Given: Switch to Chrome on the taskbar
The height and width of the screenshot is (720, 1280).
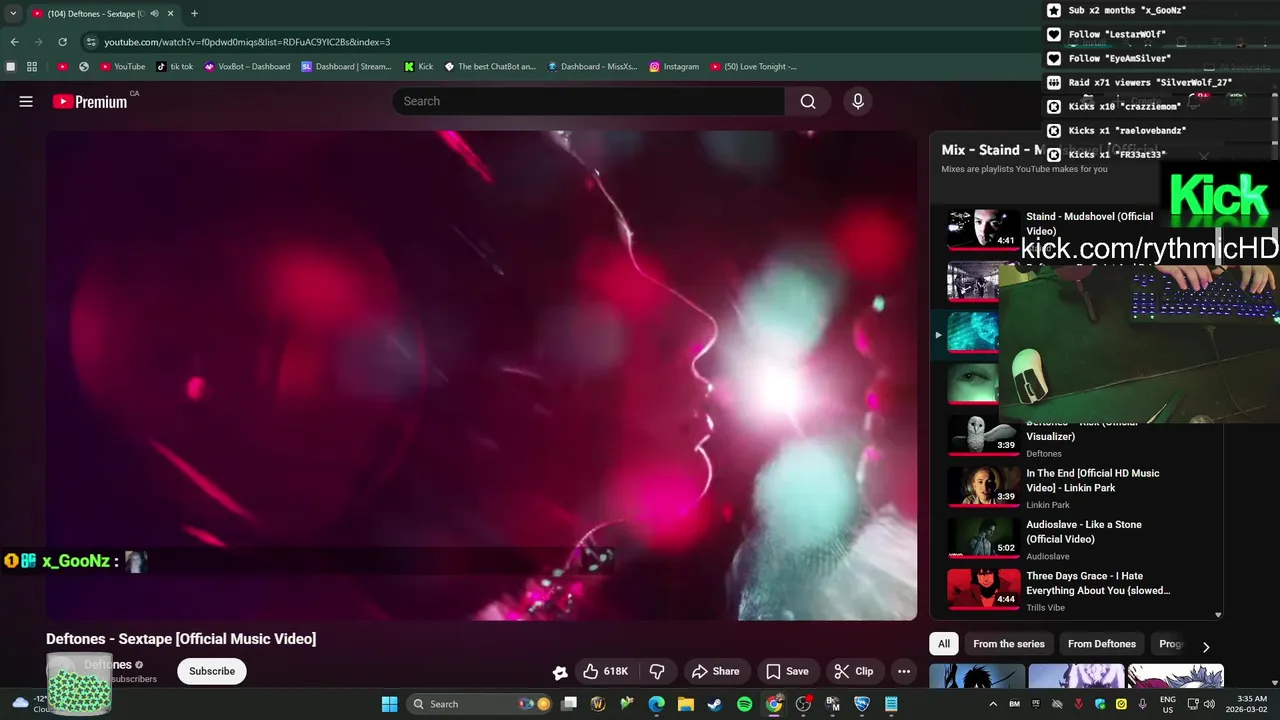Looking at the screenshot, I should coord(773,704).
